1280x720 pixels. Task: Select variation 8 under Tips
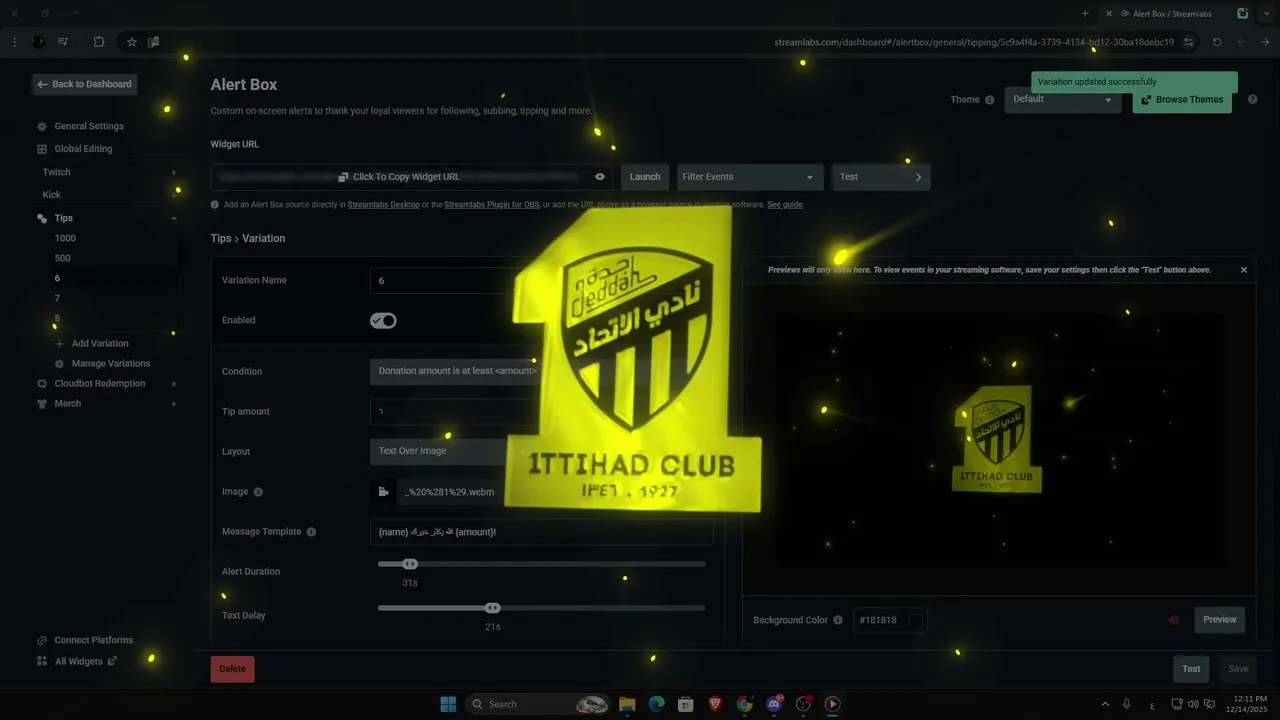(57, 318)
